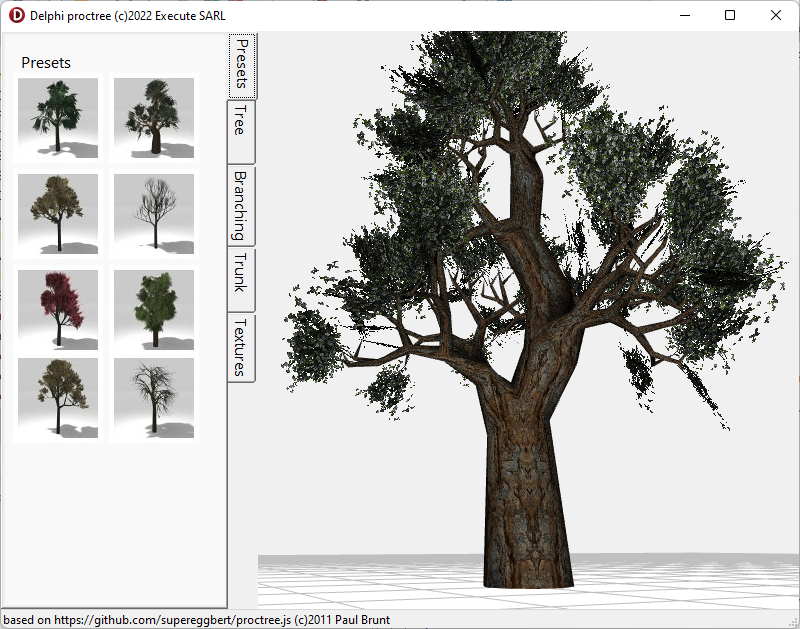Open the Textures tab

[241, 348]
